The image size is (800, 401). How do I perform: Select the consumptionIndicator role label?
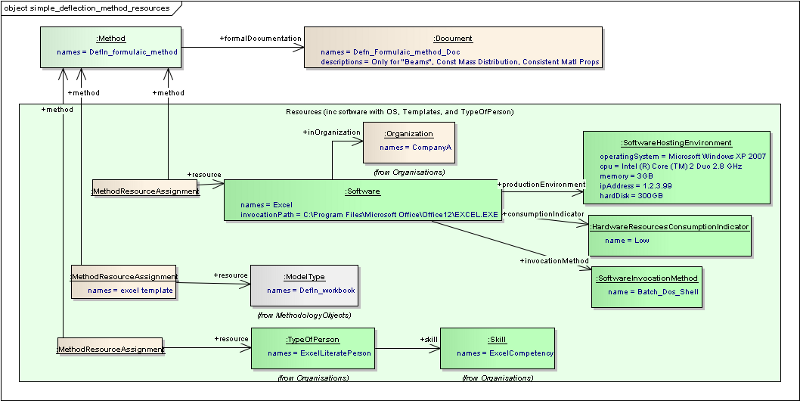click(544, 214)
